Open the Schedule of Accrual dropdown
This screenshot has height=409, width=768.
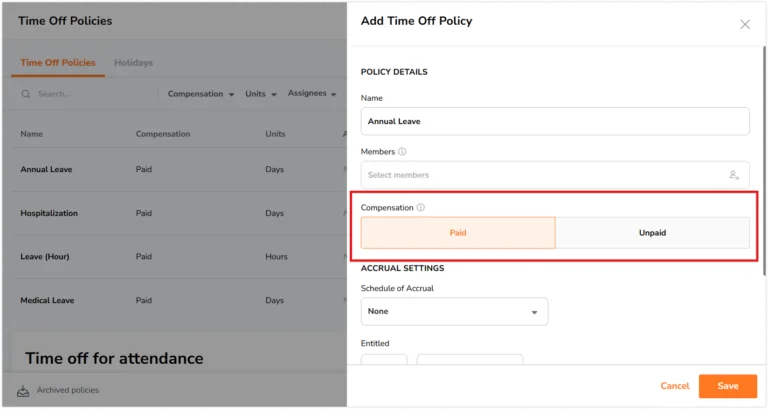coord(455,312)
